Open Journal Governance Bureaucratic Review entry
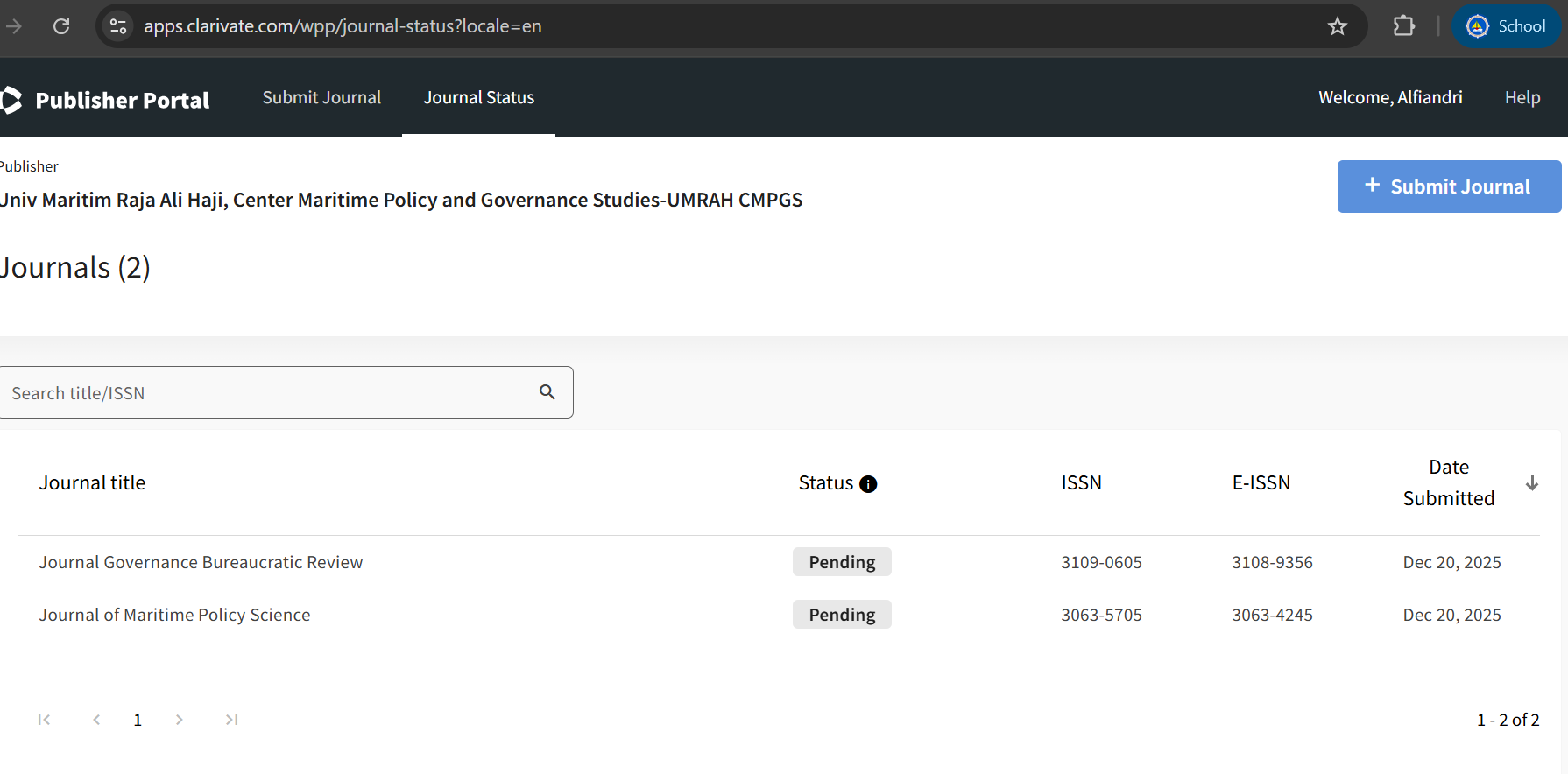 point(201,562)
